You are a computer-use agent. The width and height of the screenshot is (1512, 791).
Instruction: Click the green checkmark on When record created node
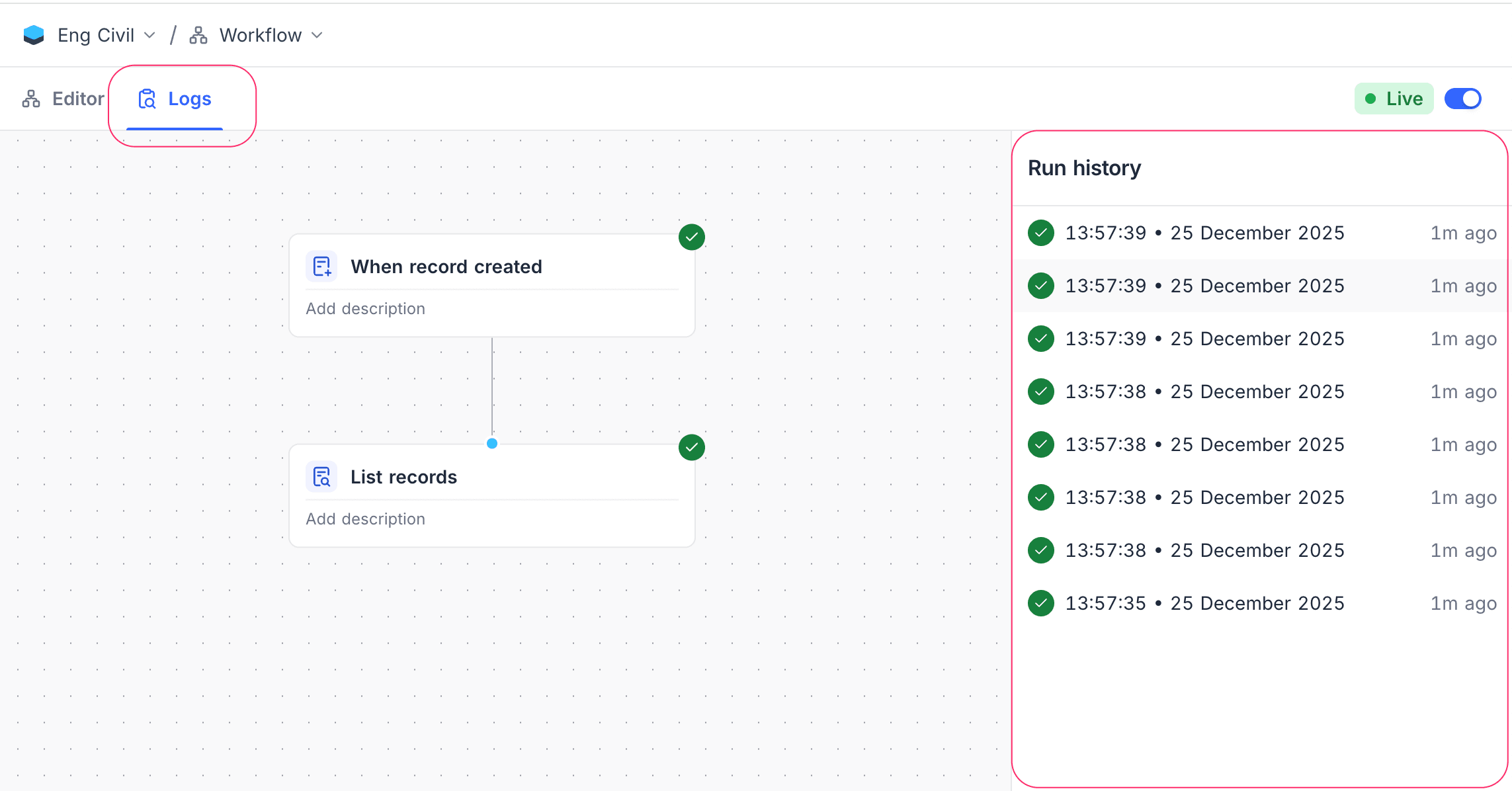691,237
